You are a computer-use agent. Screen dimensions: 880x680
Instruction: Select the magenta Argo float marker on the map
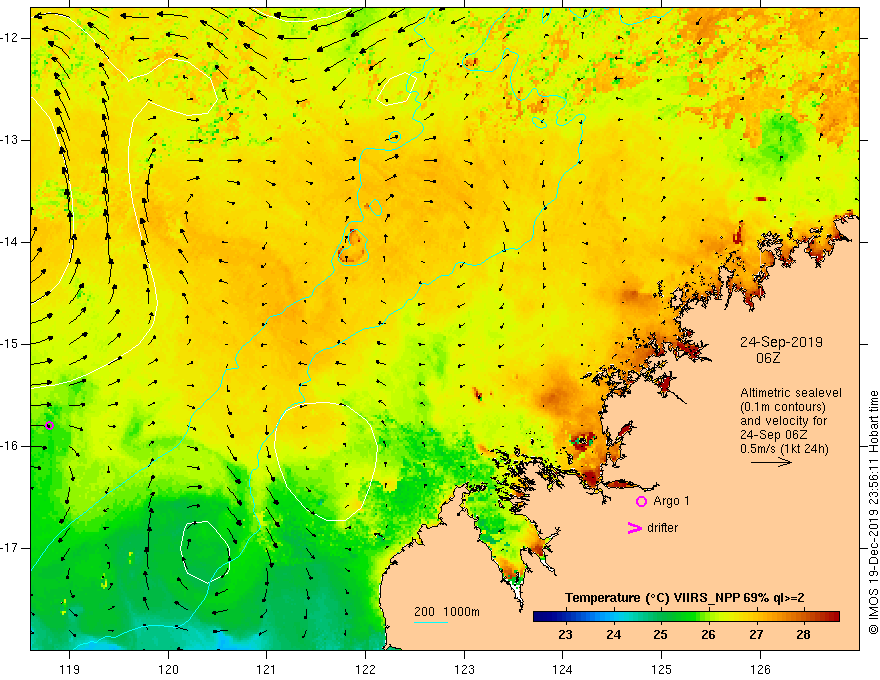coord(49,425)
